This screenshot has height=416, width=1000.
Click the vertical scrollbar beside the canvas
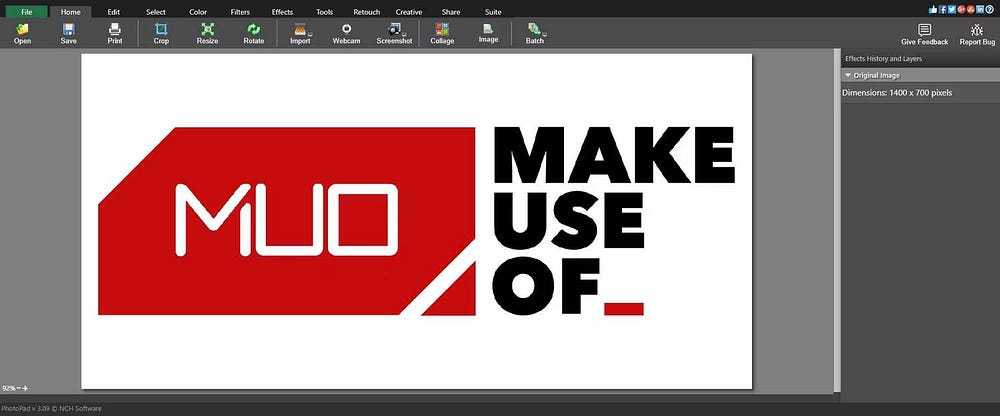point(837,220)
